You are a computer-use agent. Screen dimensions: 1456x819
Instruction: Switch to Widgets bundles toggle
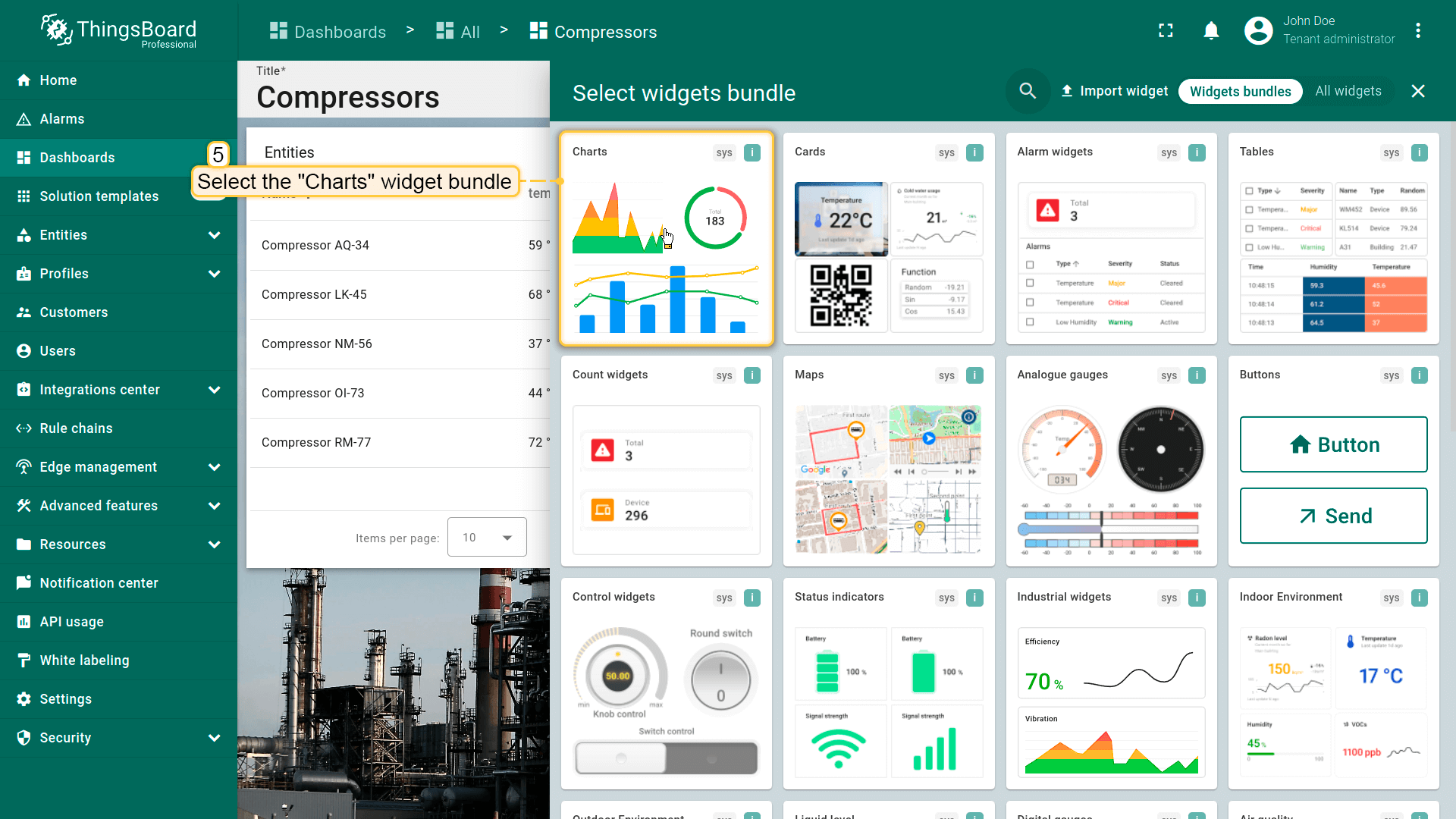pos(1240,91)
